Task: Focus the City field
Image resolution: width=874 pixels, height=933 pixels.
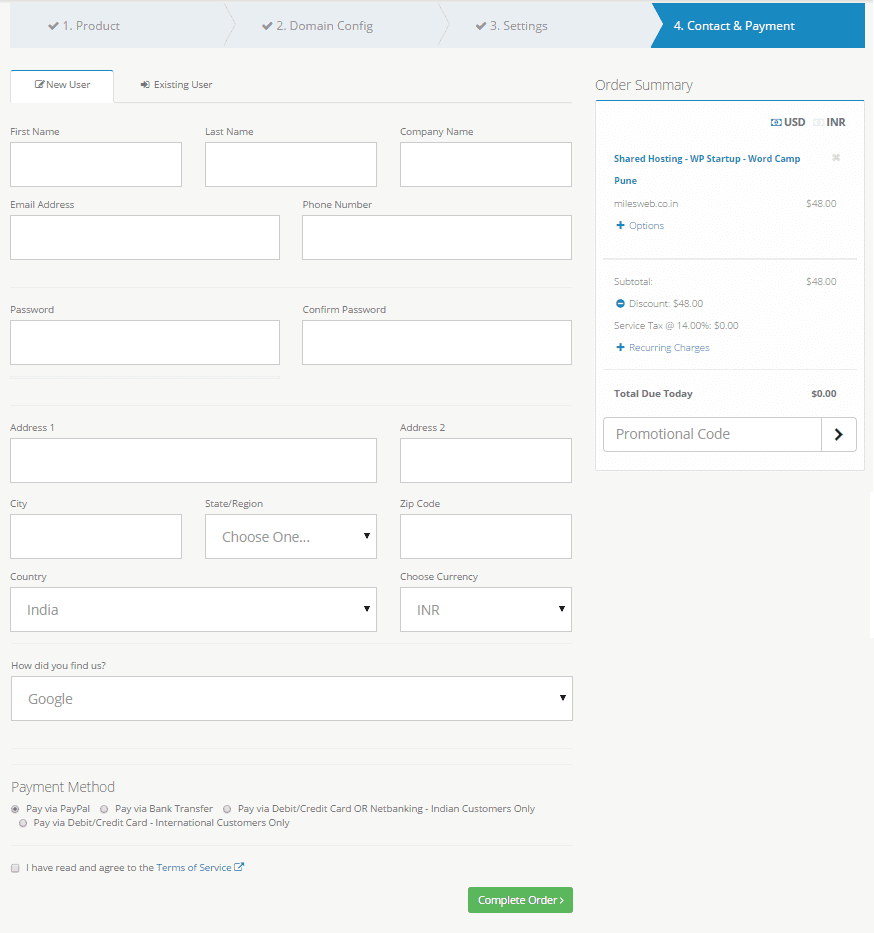Action: tap(96, 537)
